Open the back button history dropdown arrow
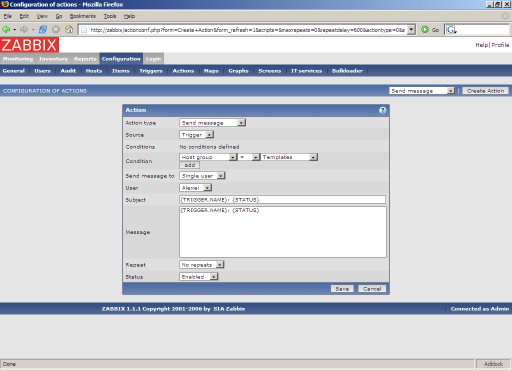The height and width of the screenshot is (371, 512). click(x=15, y=30)
